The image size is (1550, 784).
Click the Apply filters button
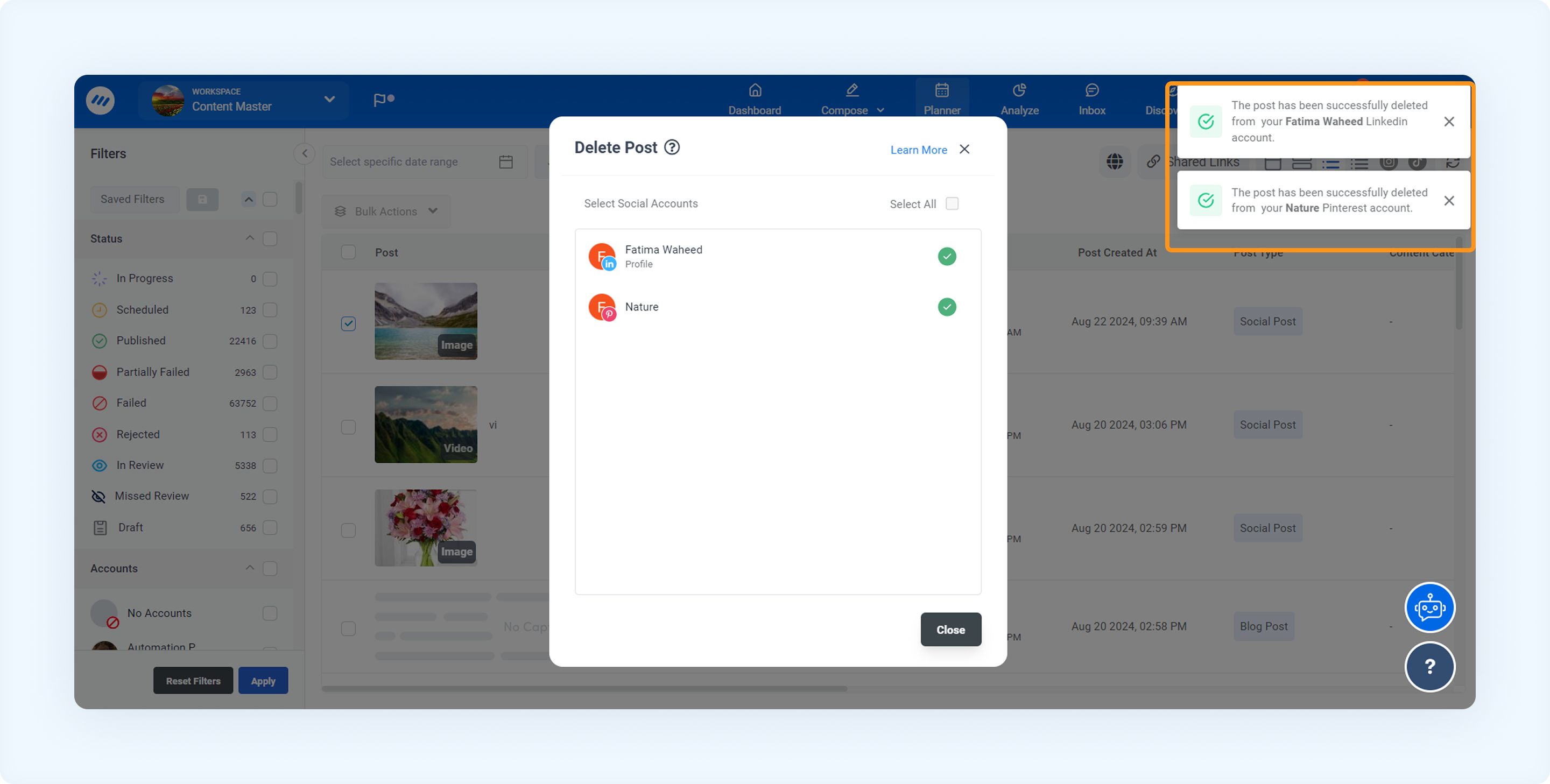[x=263, y=681]
